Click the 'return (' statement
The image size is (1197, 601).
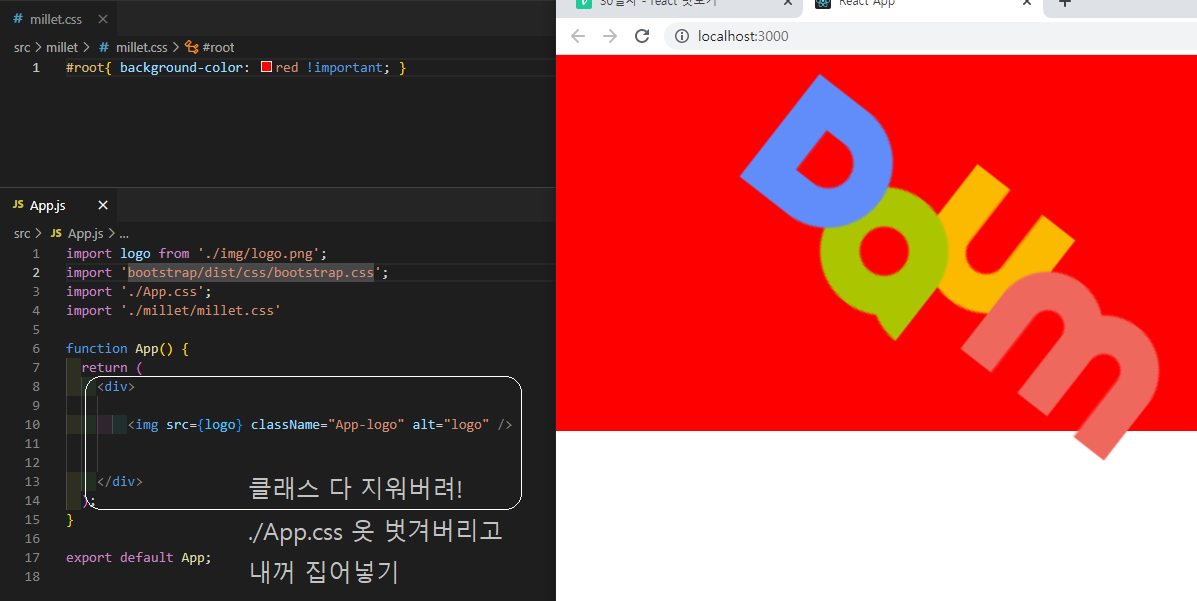pyautogui.click(x=112, y=367)
